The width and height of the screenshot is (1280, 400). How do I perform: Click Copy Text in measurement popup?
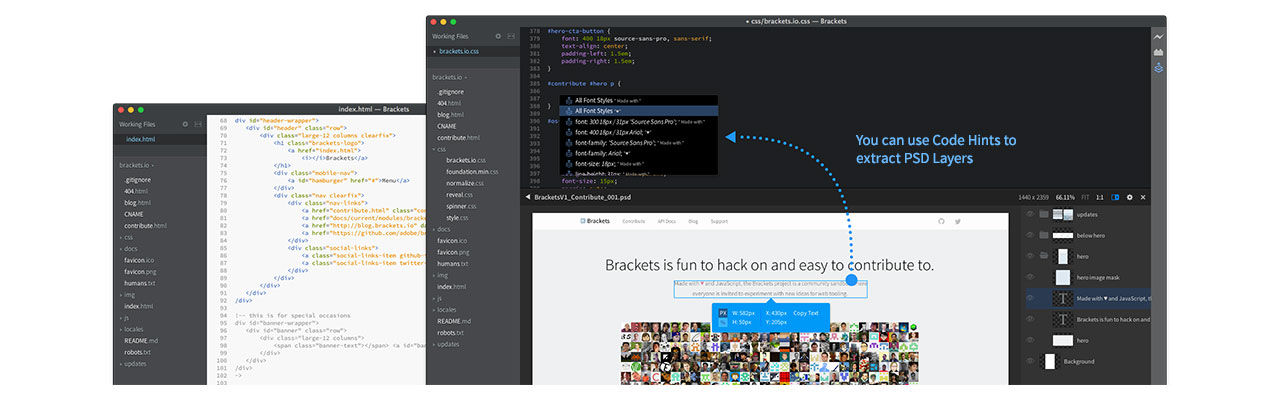806,313
